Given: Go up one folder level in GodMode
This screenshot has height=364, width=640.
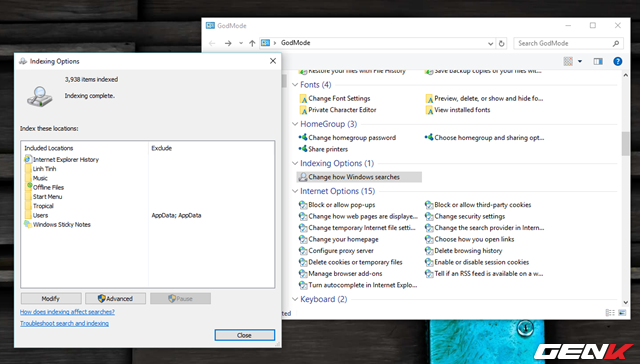Looking at the screenshot, I should click(252, 43).
